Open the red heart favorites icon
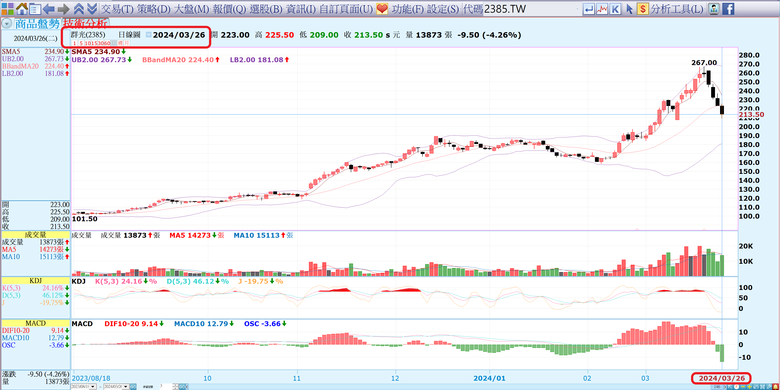 click(382, 8)
